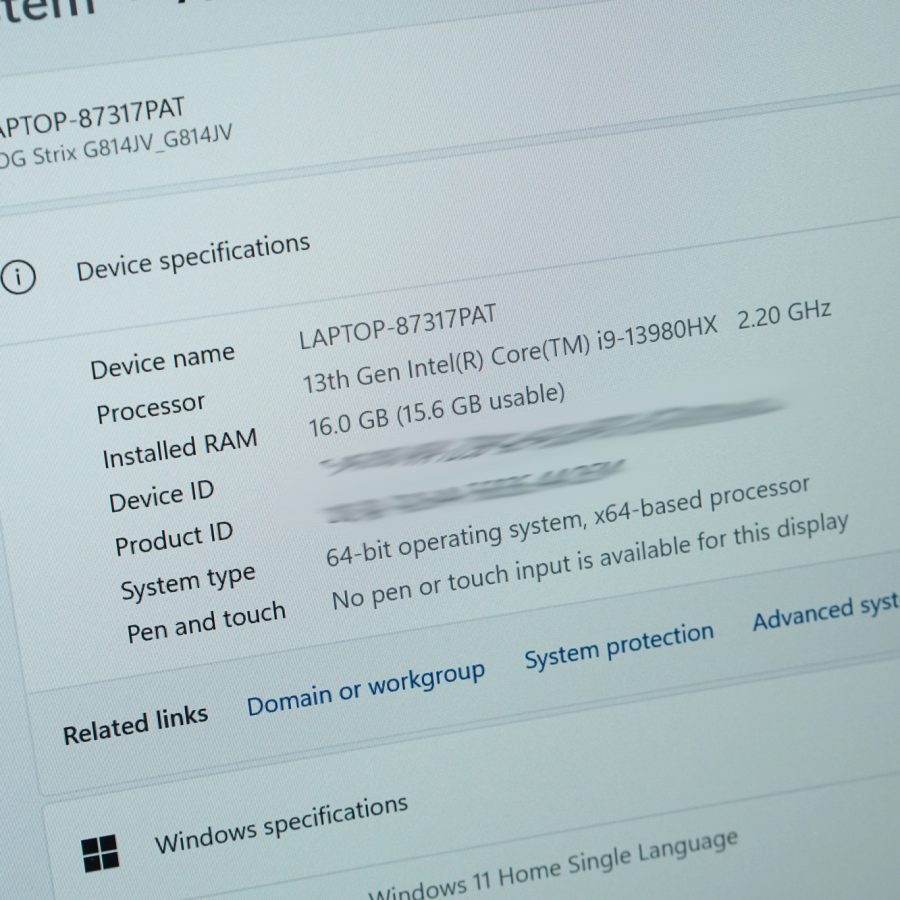Open the Advanced system settings link
Viewport: 900px width, 900px height.
pos(827,612)
